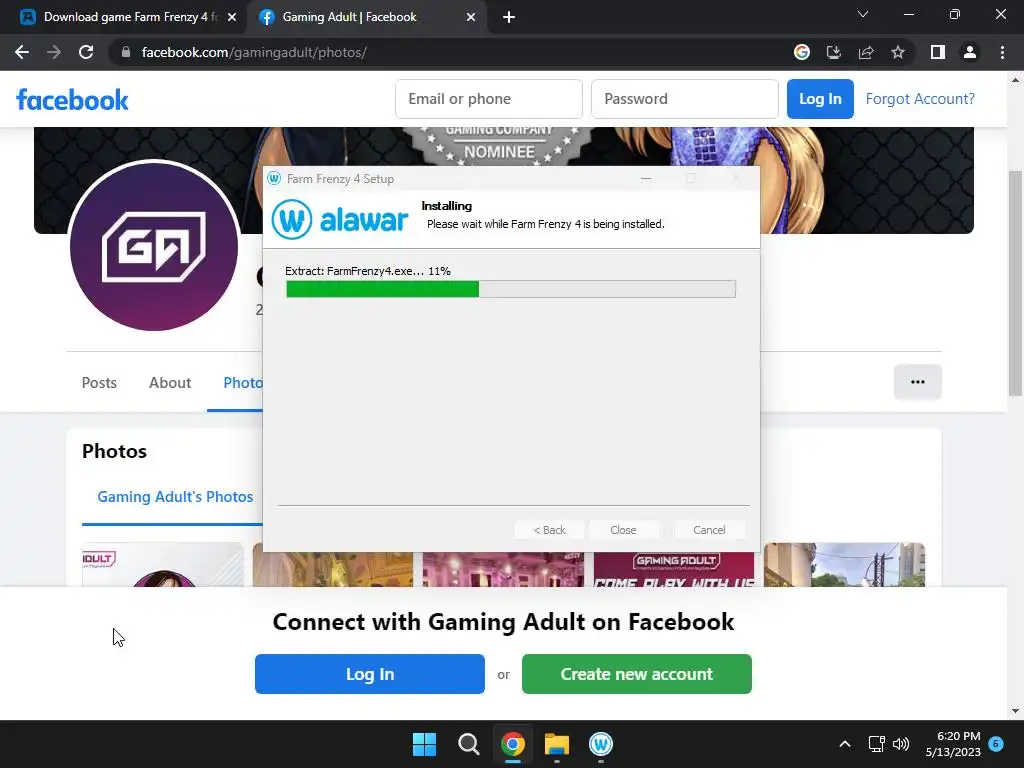The width and height of the screenshot is (1024, 768).
Task: Open Windows taskbar search
Action: 468,744
